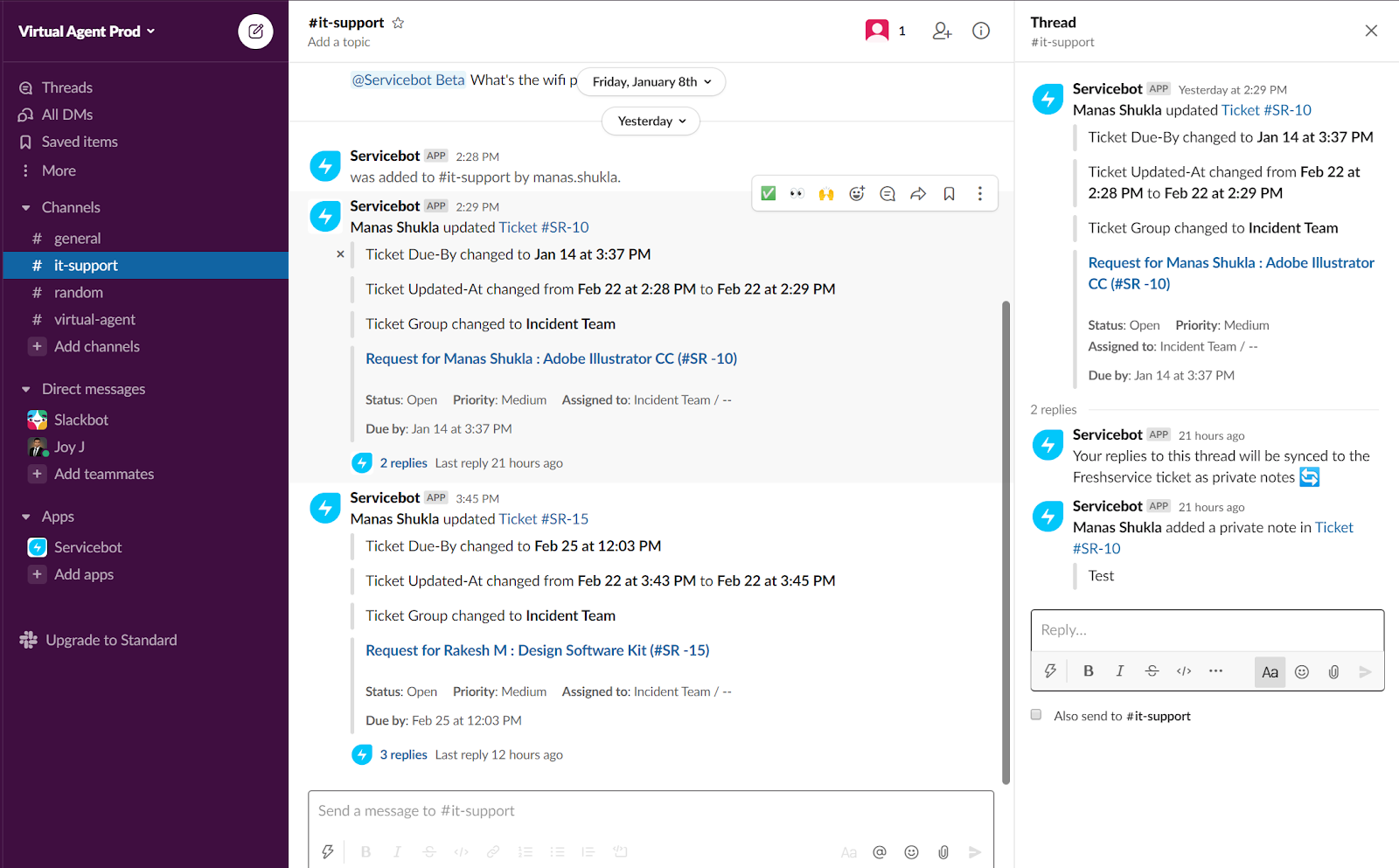Toggle the Aa formatting bar in the thread reply
Image resolution: width=1399 pixels, height=868 pixels.
[x=1270, y=671]
